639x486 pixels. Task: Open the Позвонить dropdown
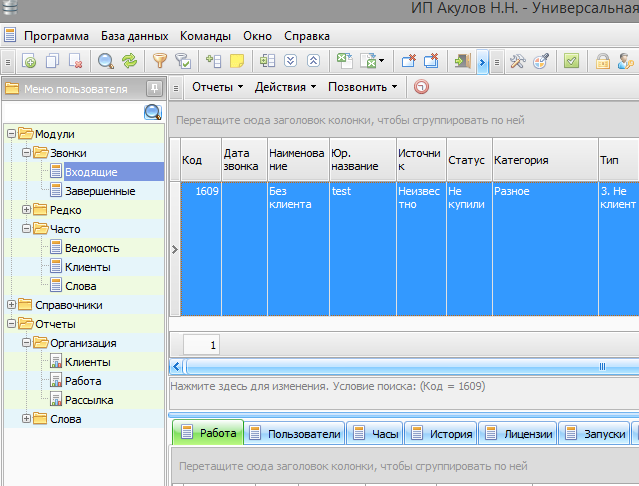[x=363, y=87]
